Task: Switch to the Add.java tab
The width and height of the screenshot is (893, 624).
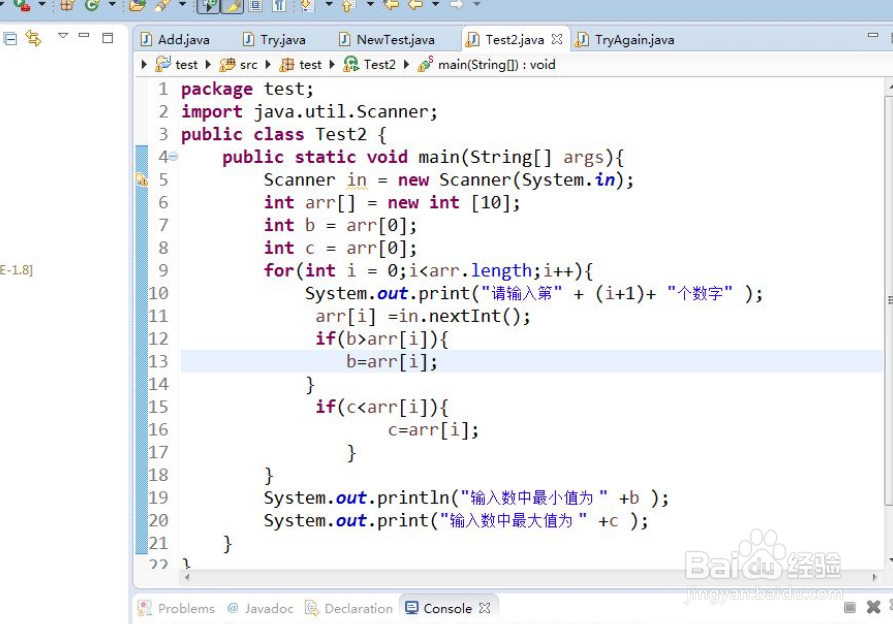Action: [x=175, y=39]
